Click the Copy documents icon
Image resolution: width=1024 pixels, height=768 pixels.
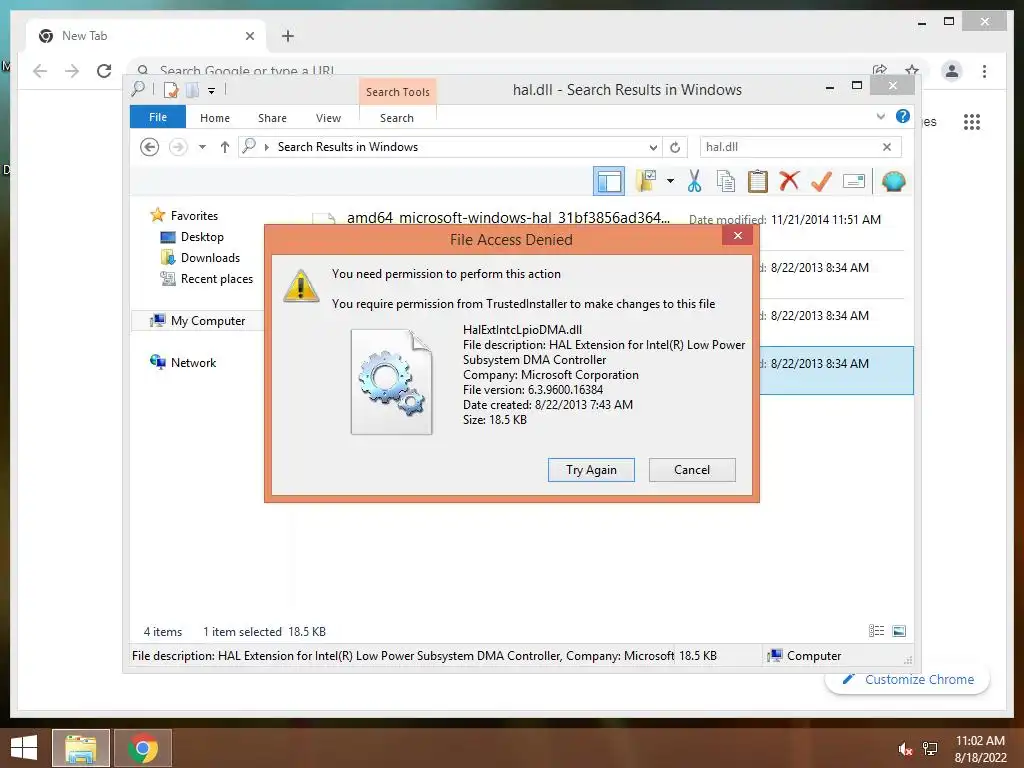726,181
